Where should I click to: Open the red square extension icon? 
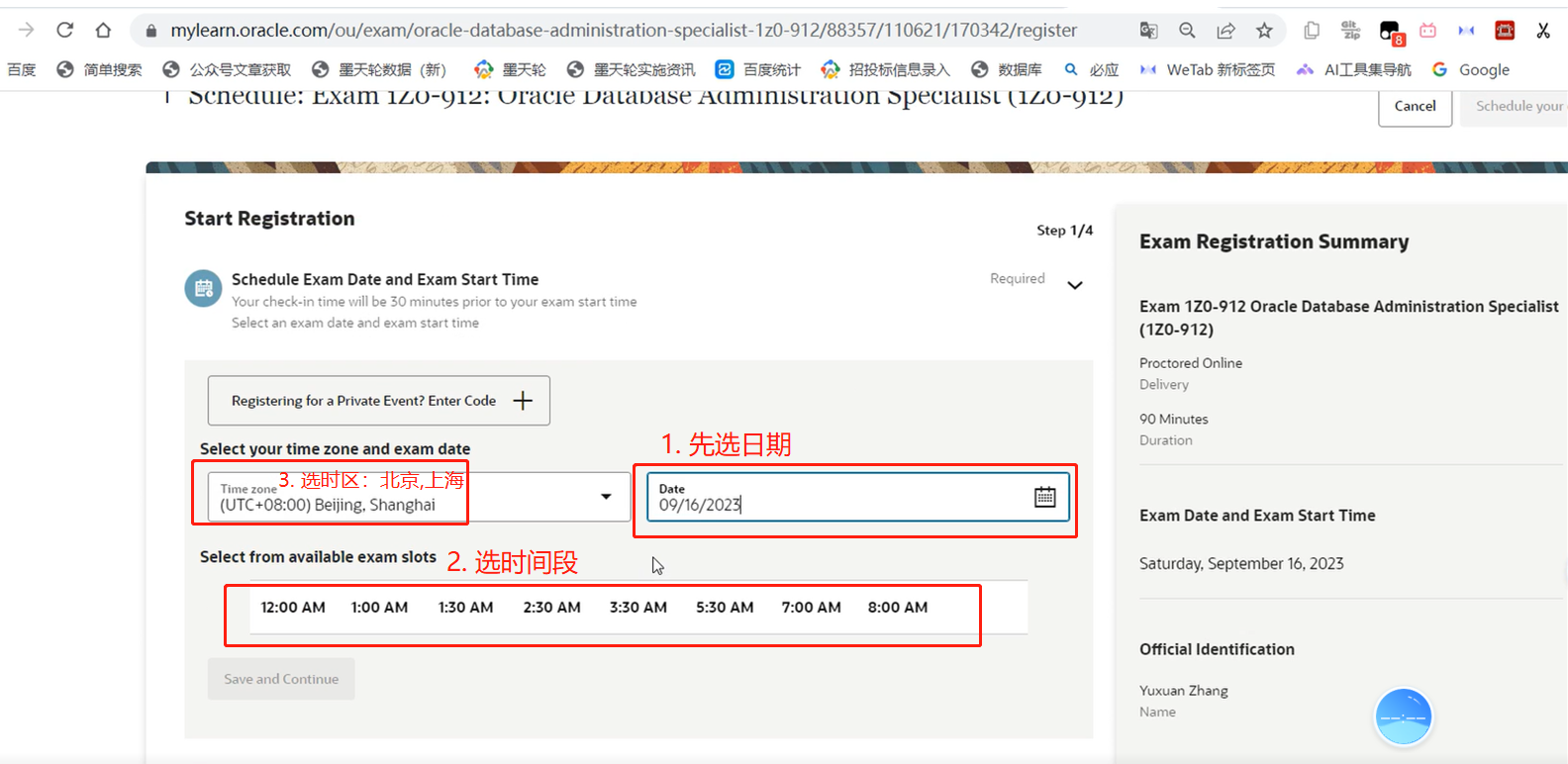coord(1505,31)
